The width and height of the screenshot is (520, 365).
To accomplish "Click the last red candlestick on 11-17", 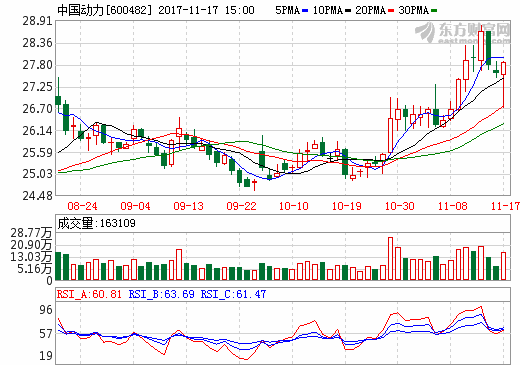I will pos(503,85).
